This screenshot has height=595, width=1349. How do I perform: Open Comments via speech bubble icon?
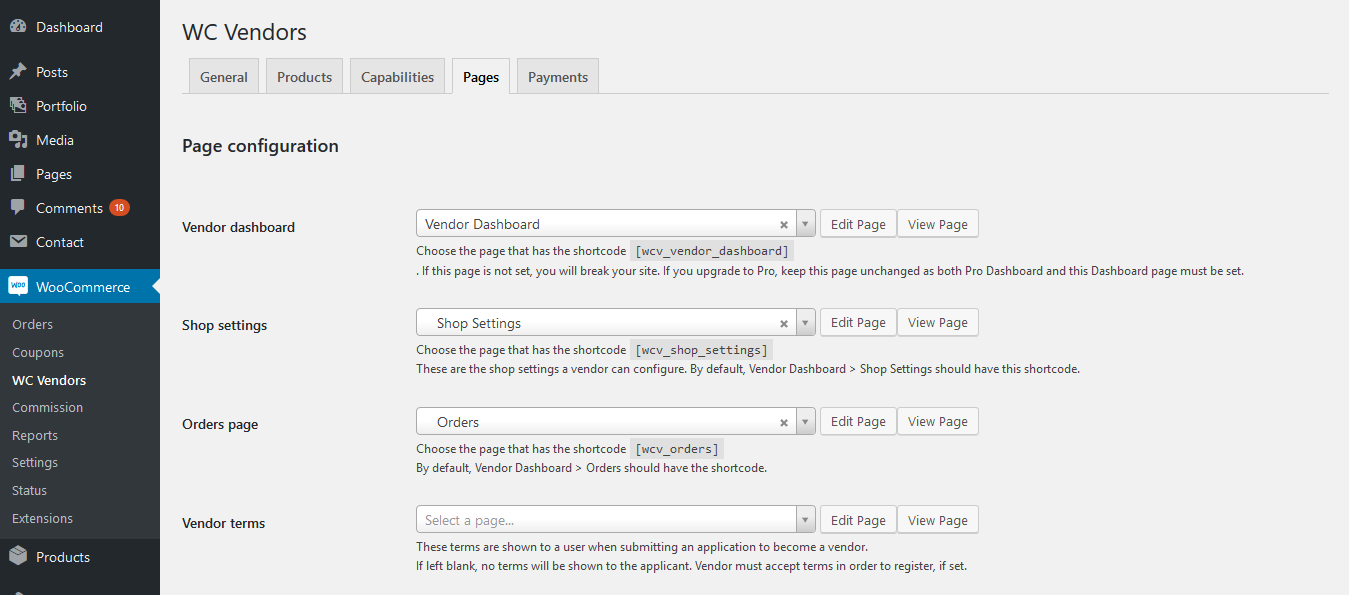[18, 208]
